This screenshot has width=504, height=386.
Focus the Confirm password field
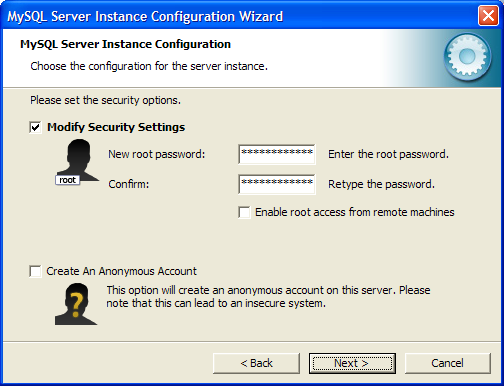[x=277, y=184]
